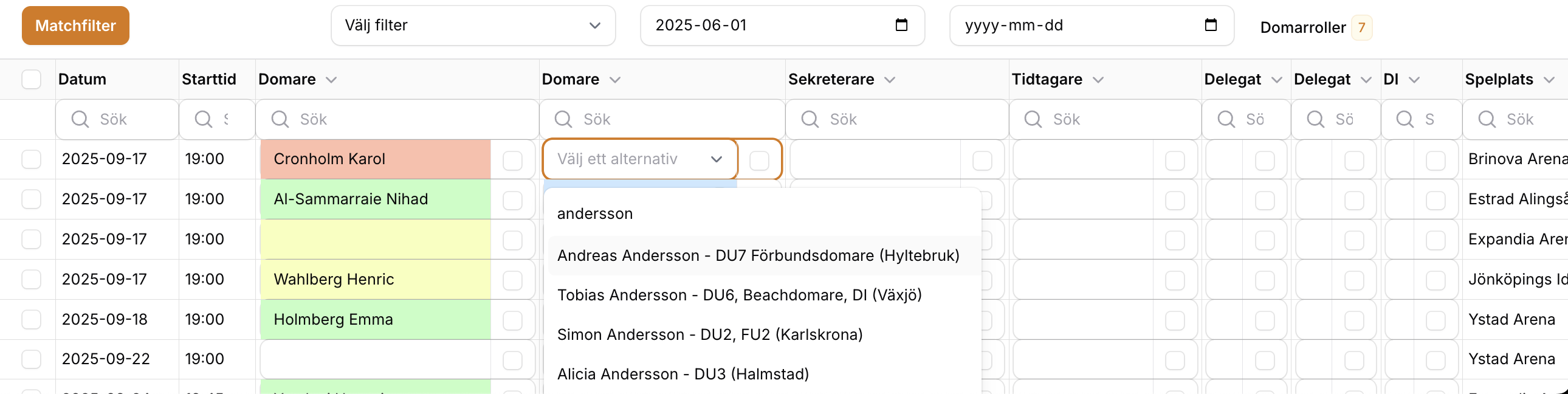Viewport: 1568px width, 394px height.
Task: Click the Domarroller count badge 7
Action: tap(1361, 27)
